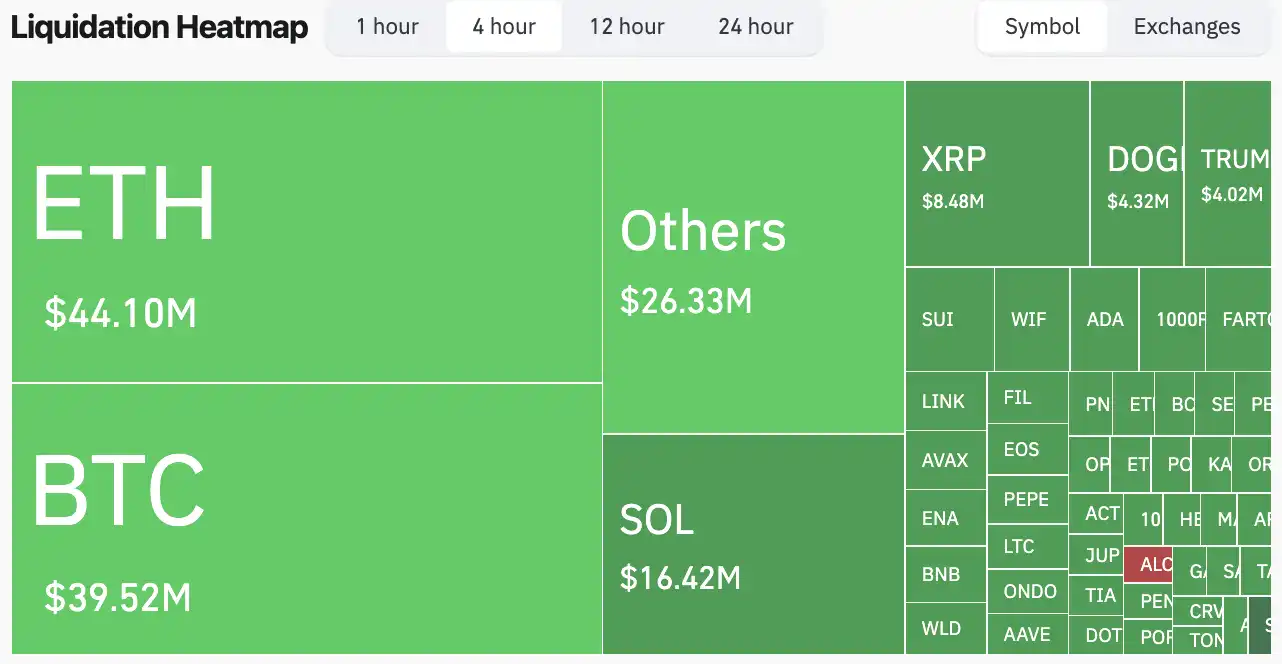Click the SOL $16.42M tile
Image resolution: width=1282 pixels, height=664 pixels.
753,544
